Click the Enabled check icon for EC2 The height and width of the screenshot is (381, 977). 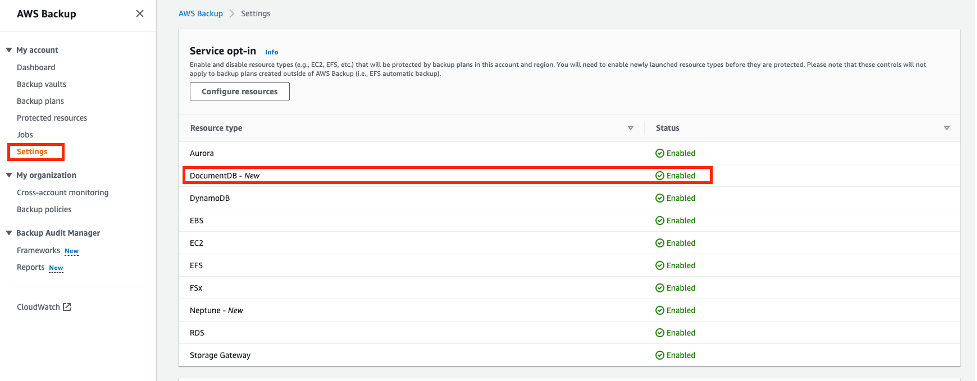(660, 243)
